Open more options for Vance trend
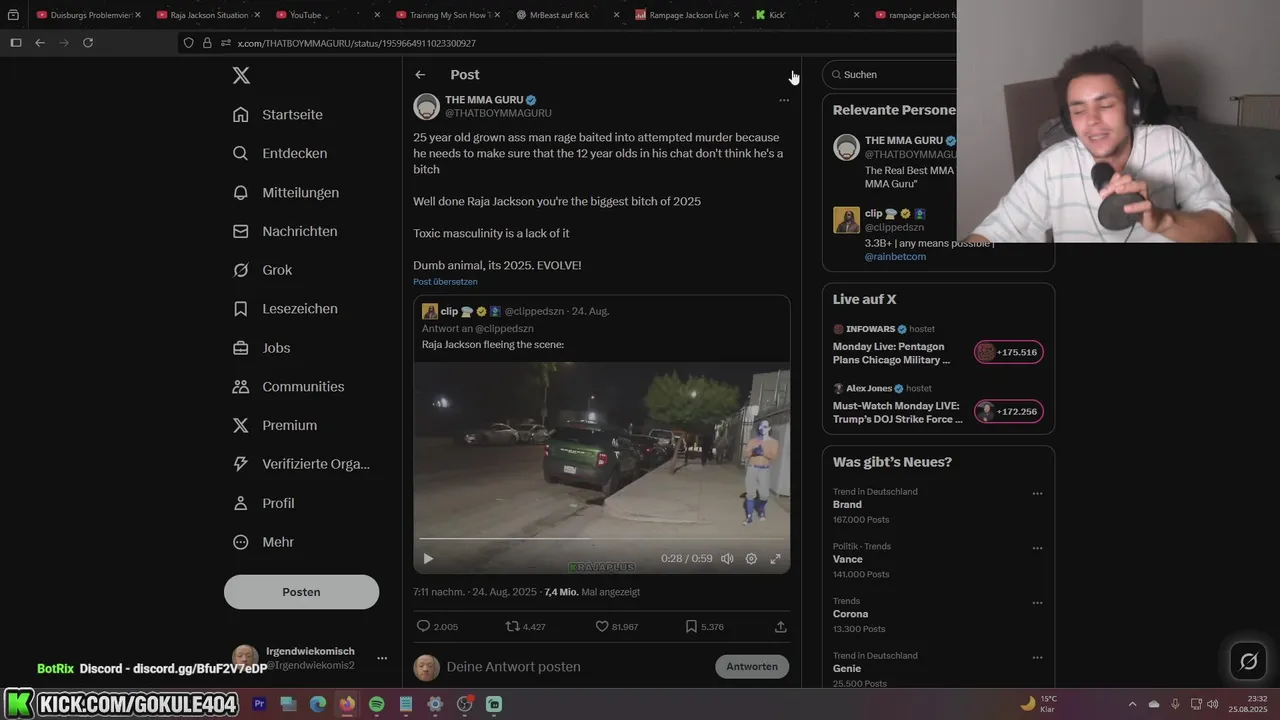 (x=1037, y=548)
